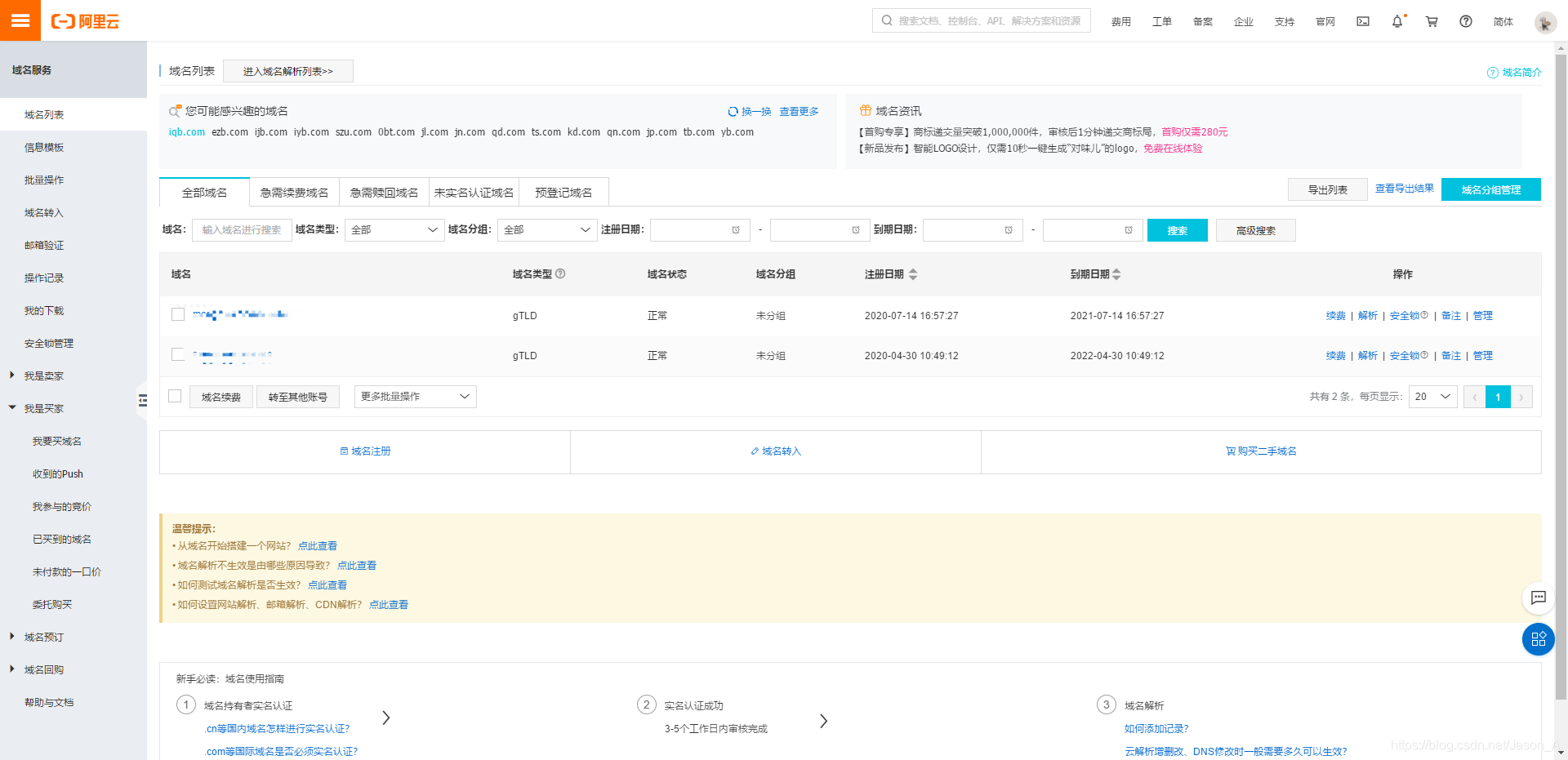Click 续费 for the 2021-07-14 expiring domain
Screen dimensions: 1568x760
[x=1335, y=316]
